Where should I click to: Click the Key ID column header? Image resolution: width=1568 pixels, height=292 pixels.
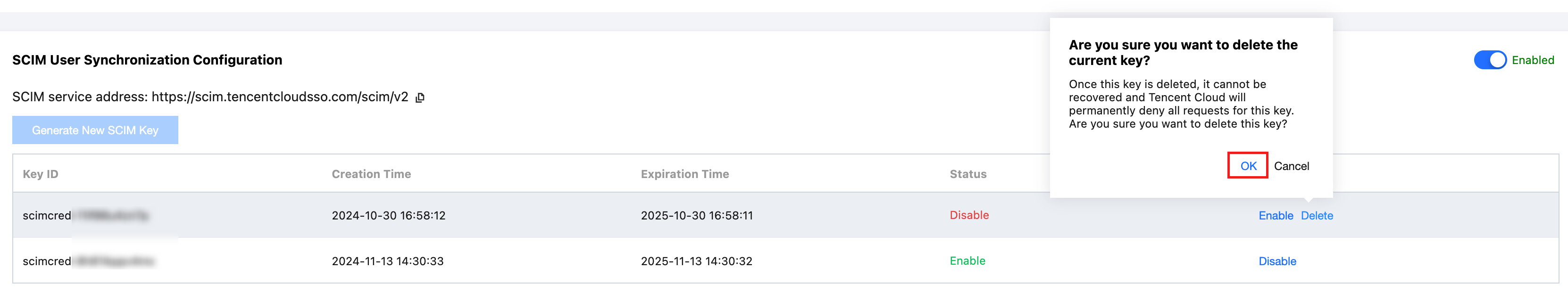(40, 174)
